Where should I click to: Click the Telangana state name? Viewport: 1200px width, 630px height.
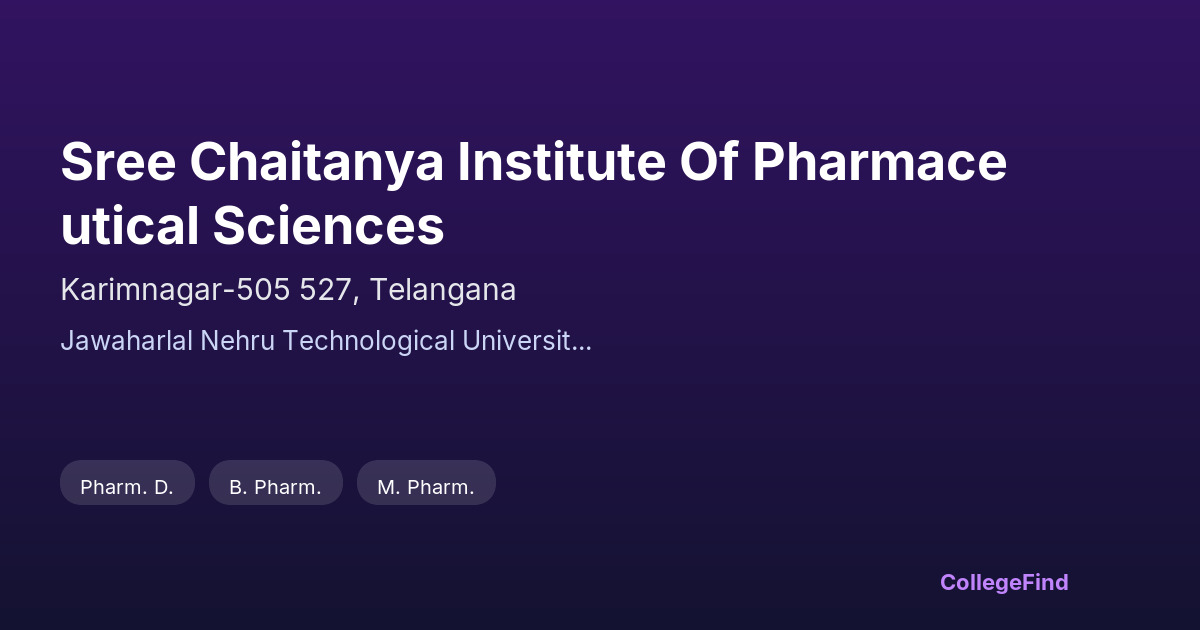443,290
